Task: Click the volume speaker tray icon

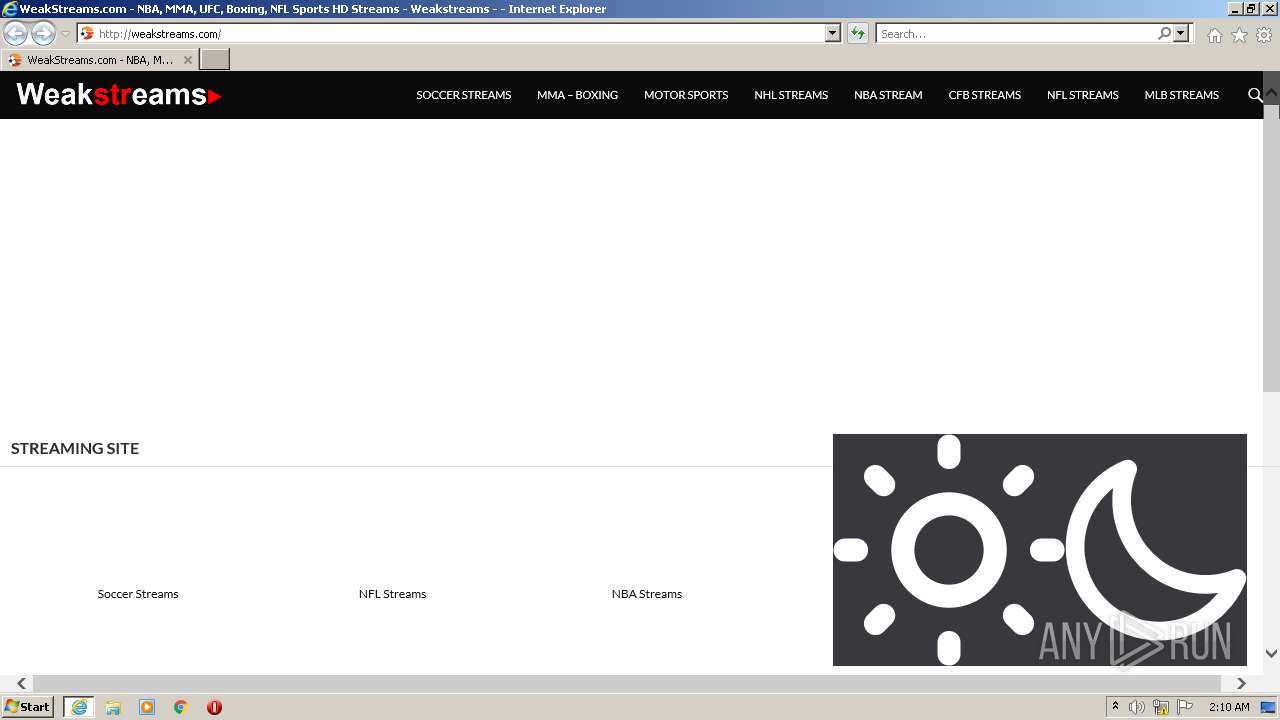Action: click(x=1137, y=707)
